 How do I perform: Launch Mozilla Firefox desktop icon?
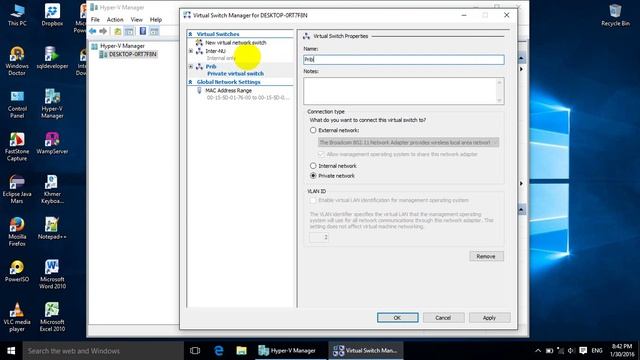pyautogui.click(x=17, y=232)
